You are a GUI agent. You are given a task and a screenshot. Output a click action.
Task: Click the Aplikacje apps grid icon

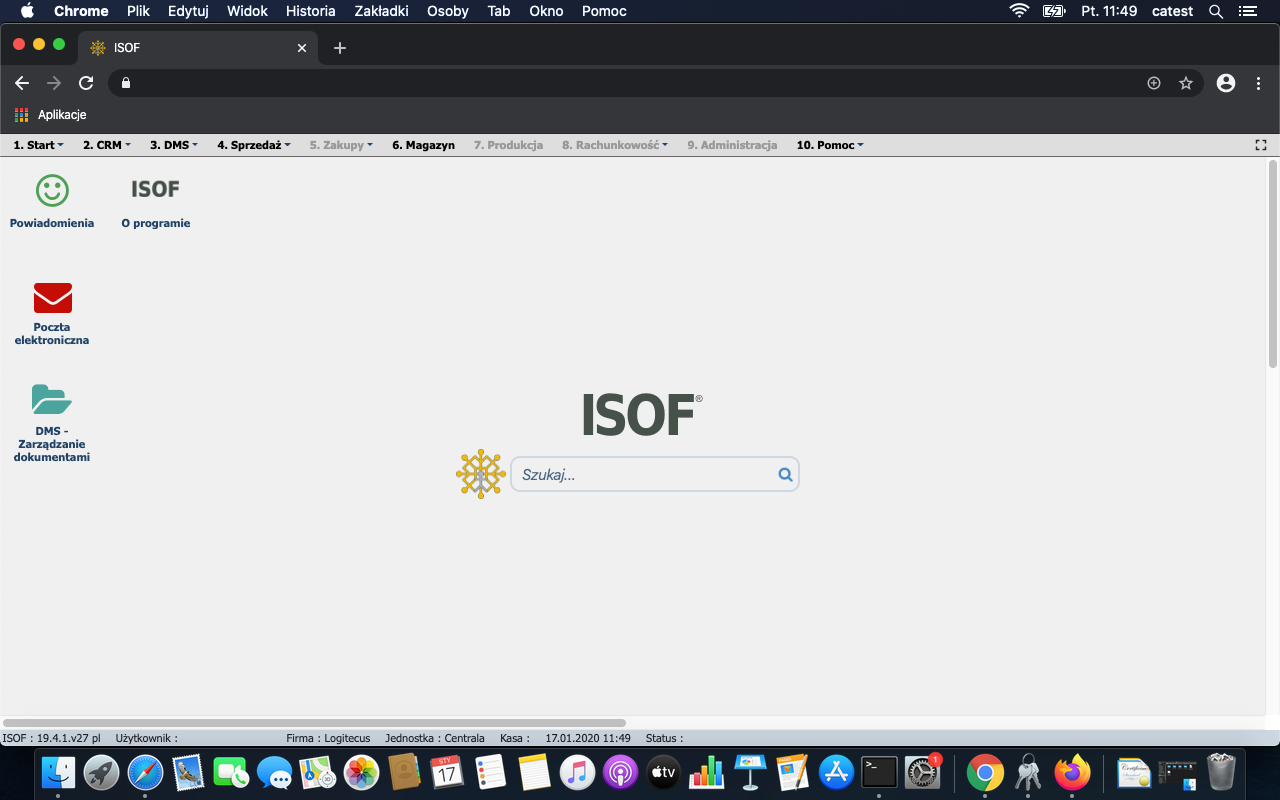[22, 115]
